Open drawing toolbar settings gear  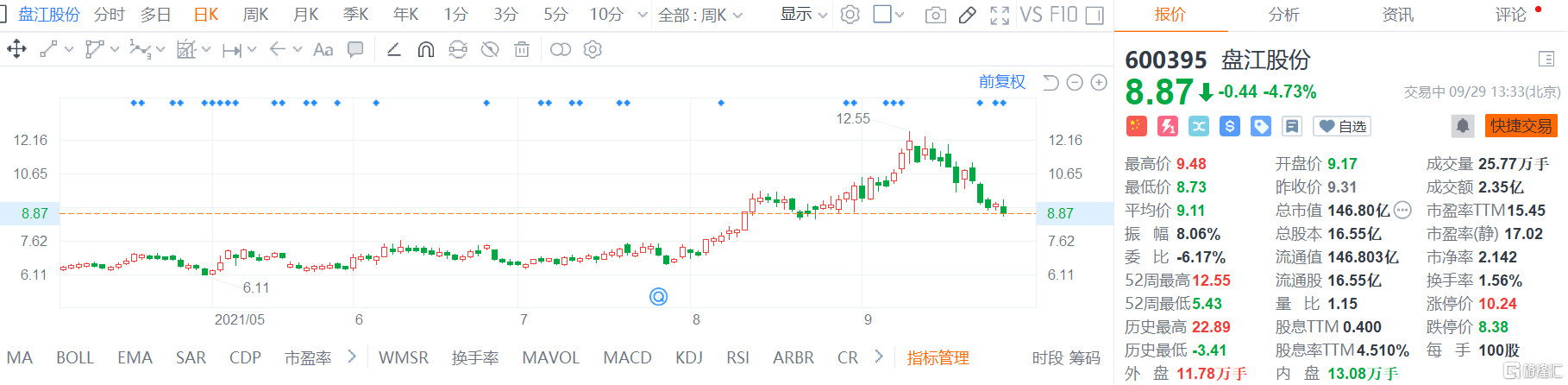click(593, 49)
